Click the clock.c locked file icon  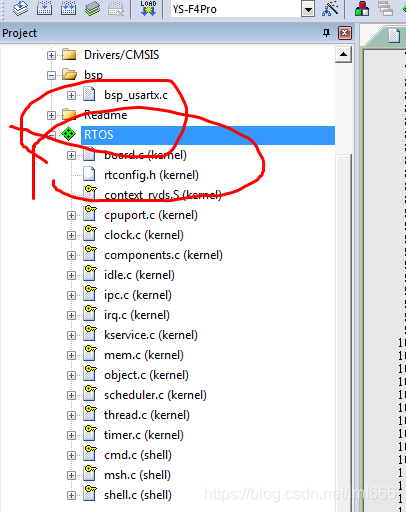click(x=90, y=233)
